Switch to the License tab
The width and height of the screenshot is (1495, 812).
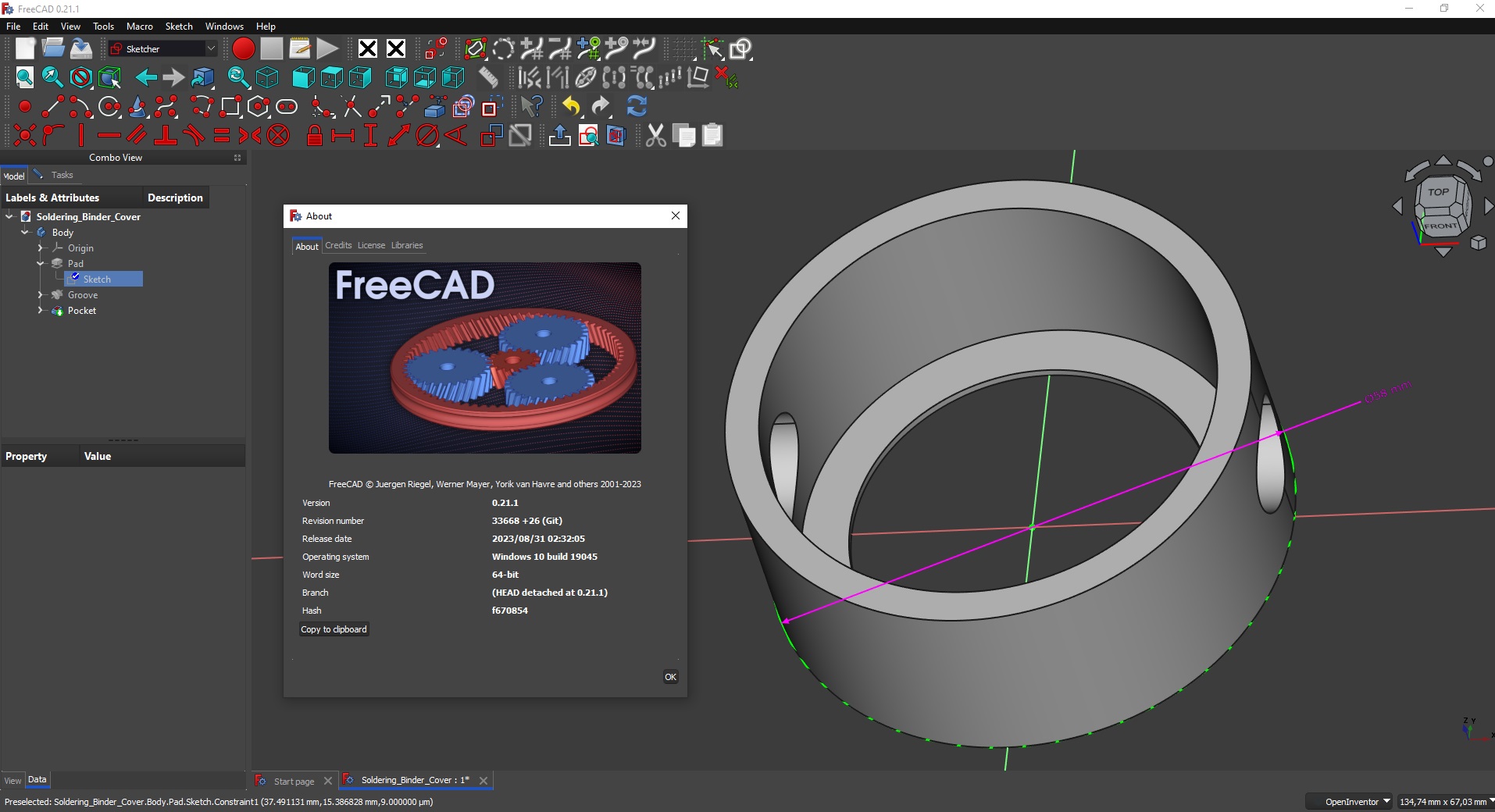coord(371,245)
